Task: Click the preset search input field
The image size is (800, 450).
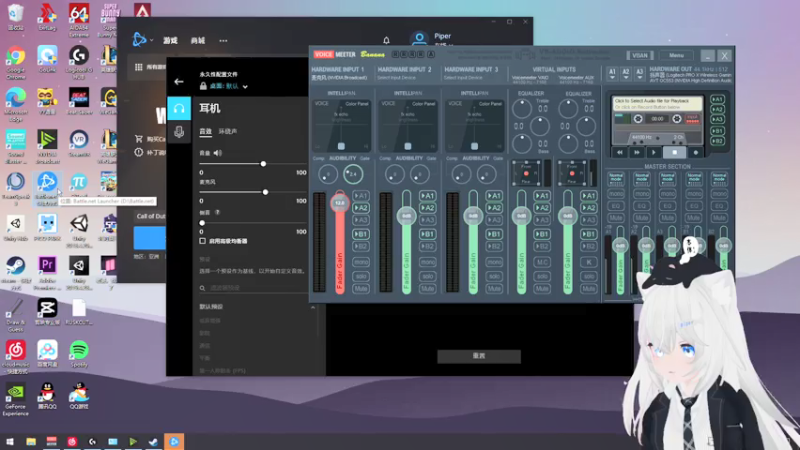Action: point(255,288)
